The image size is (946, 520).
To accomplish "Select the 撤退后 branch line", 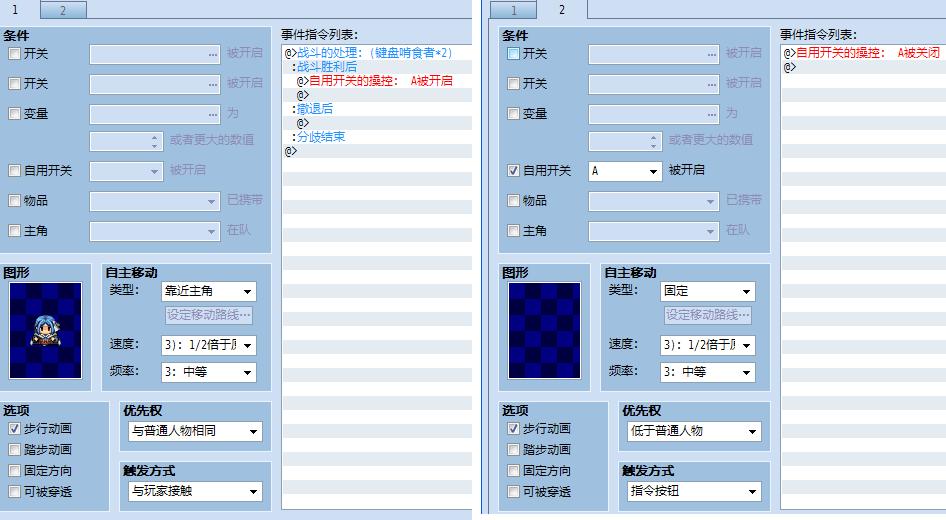I will coord(377,109).
